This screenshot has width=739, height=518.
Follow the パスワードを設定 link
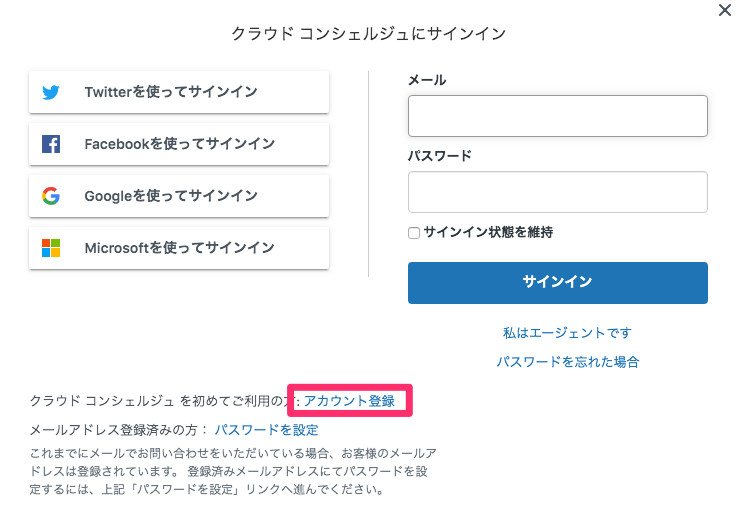(x=266, y=430)
